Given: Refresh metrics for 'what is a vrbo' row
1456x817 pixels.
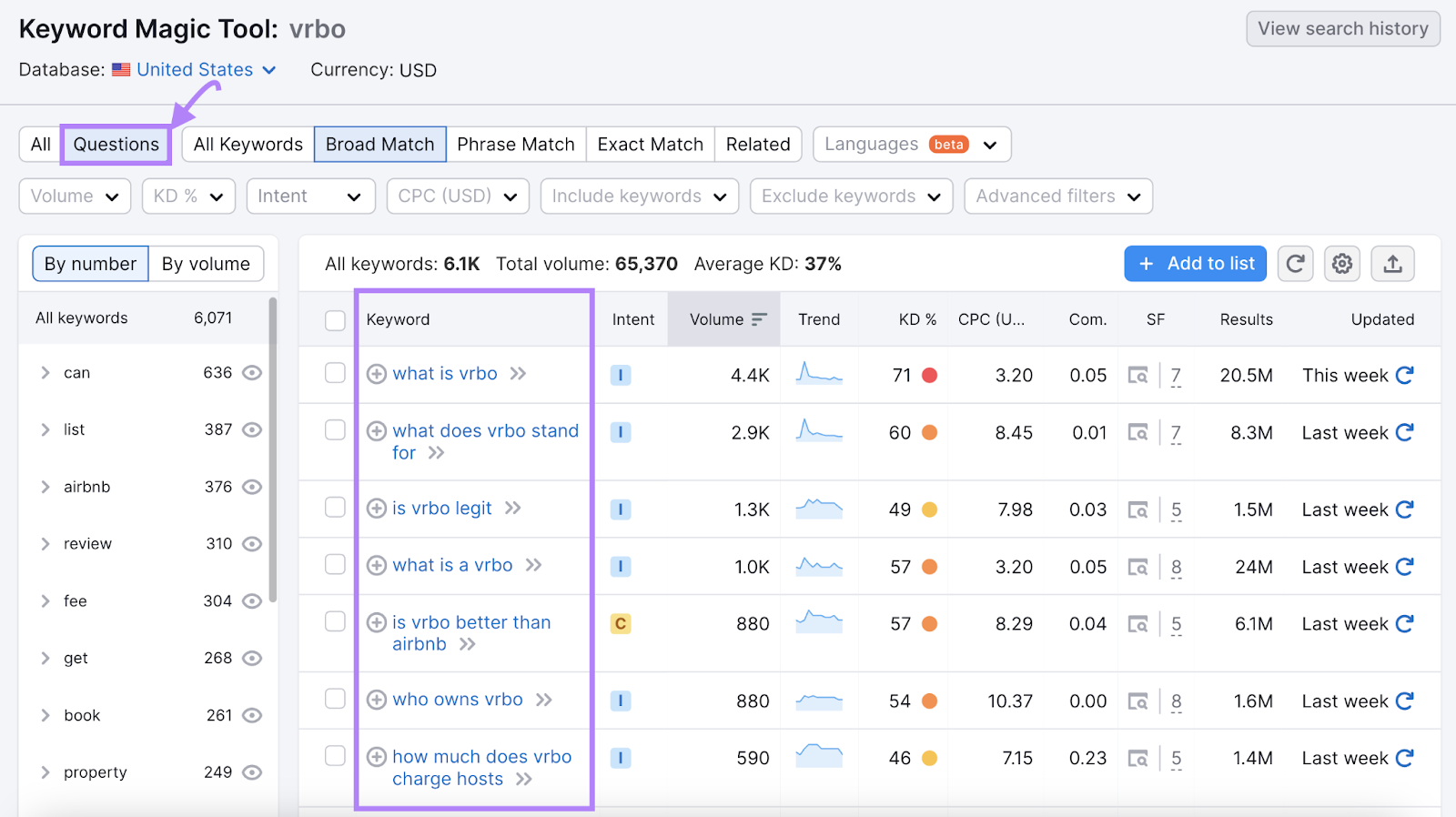Looking at the screenshot, I should click(x=1405, y=567).
